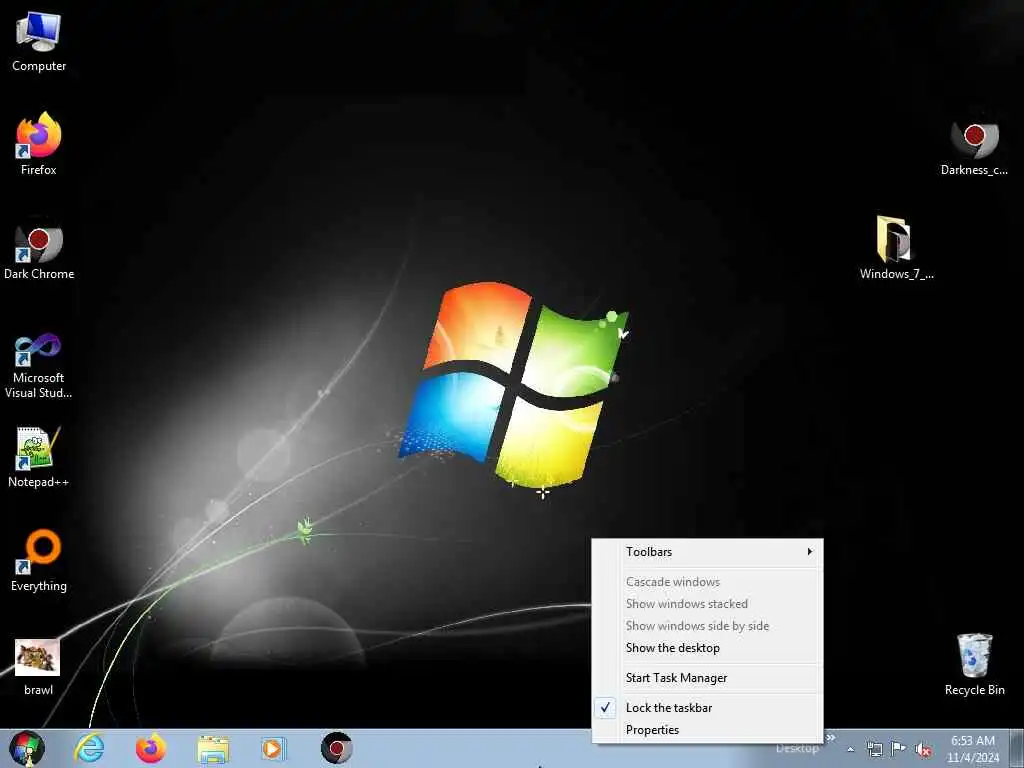Click the Toolbars submenu arrow

810,552
